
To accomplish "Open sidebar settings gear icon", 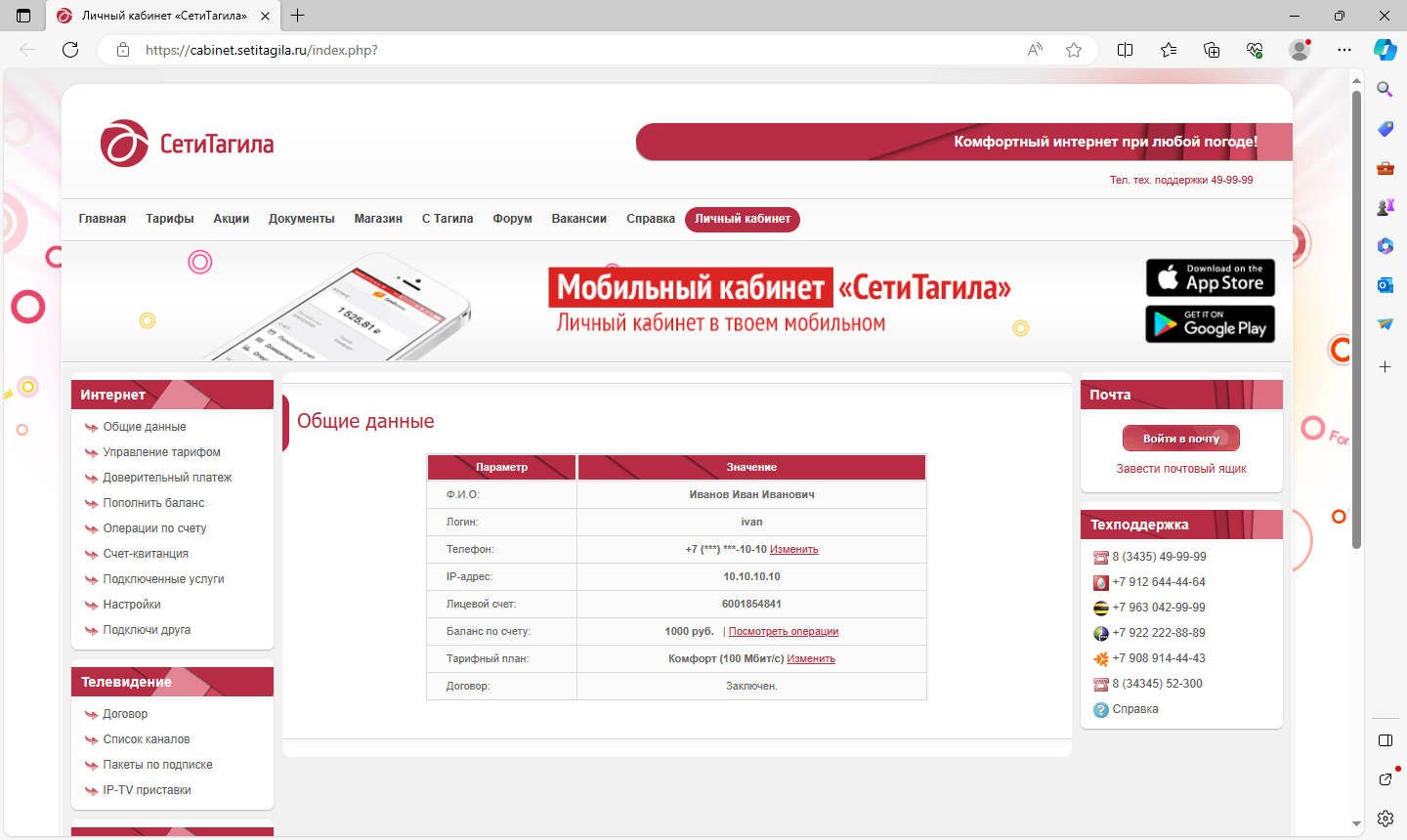I will (1386, 818).
